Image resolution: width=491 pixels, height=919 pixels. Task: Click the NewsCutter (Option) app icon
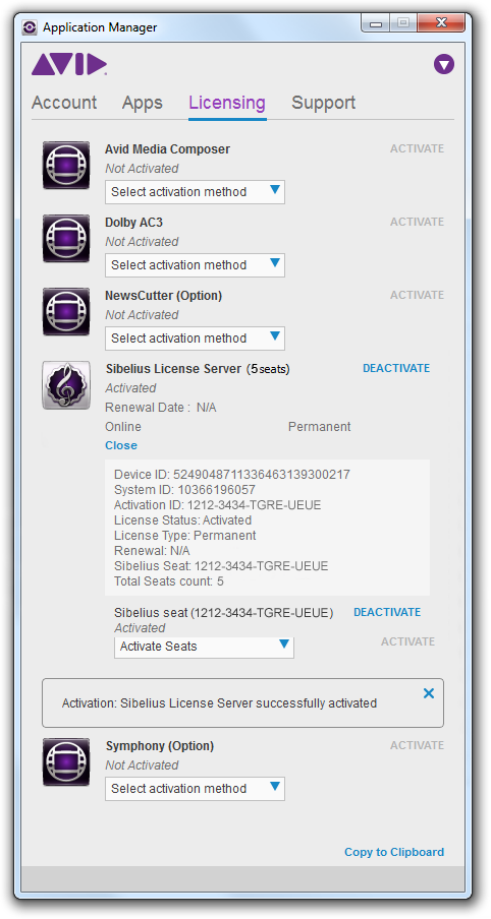pos(66,312)
